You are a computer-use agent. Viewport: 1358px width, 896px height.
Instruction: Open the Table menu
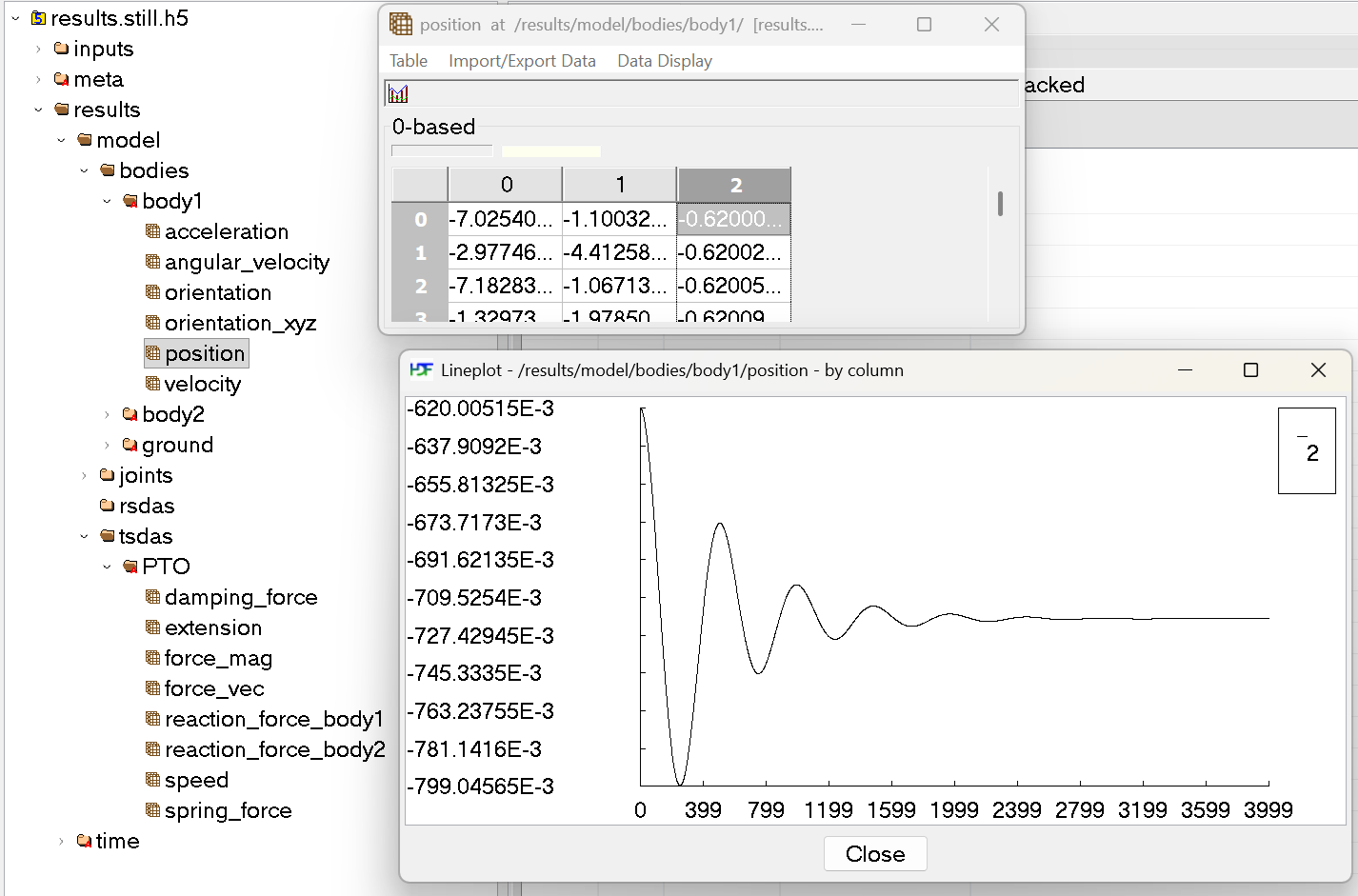pyautogui.click(x=409, y=61)
